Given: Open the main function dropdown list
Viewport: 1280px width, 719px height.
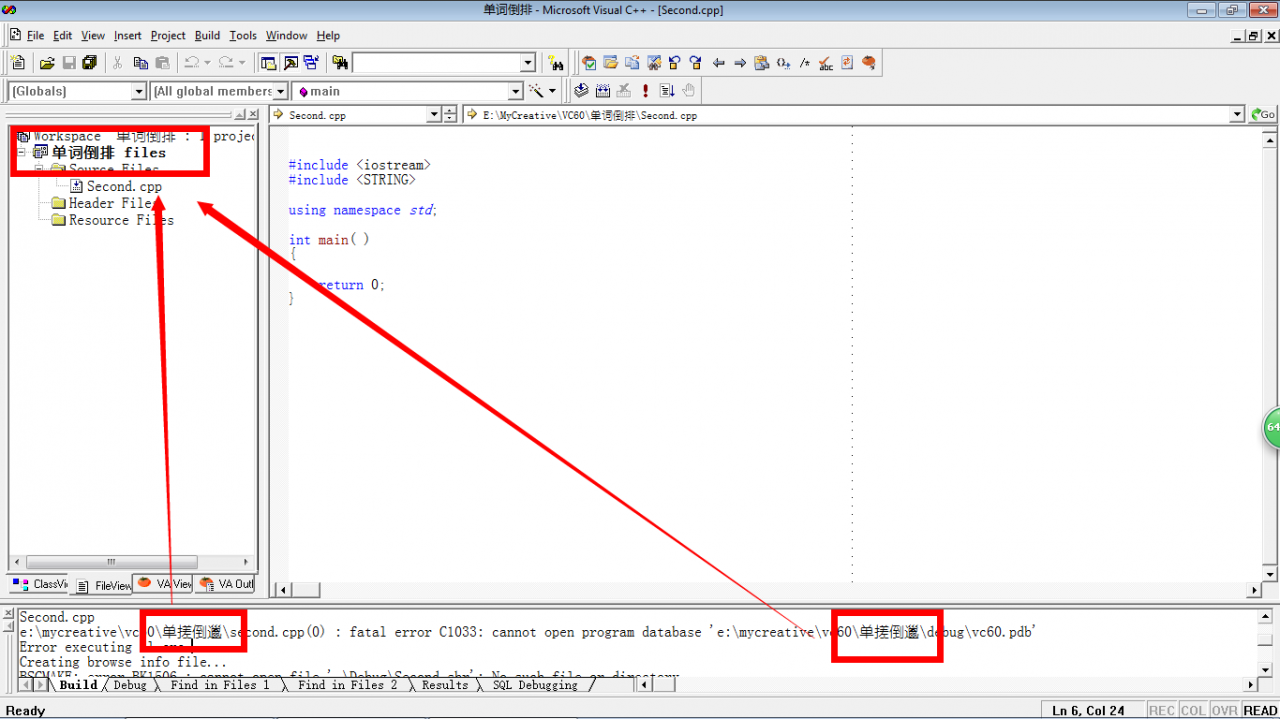Looking at the screenshot, I should (516, 91).
